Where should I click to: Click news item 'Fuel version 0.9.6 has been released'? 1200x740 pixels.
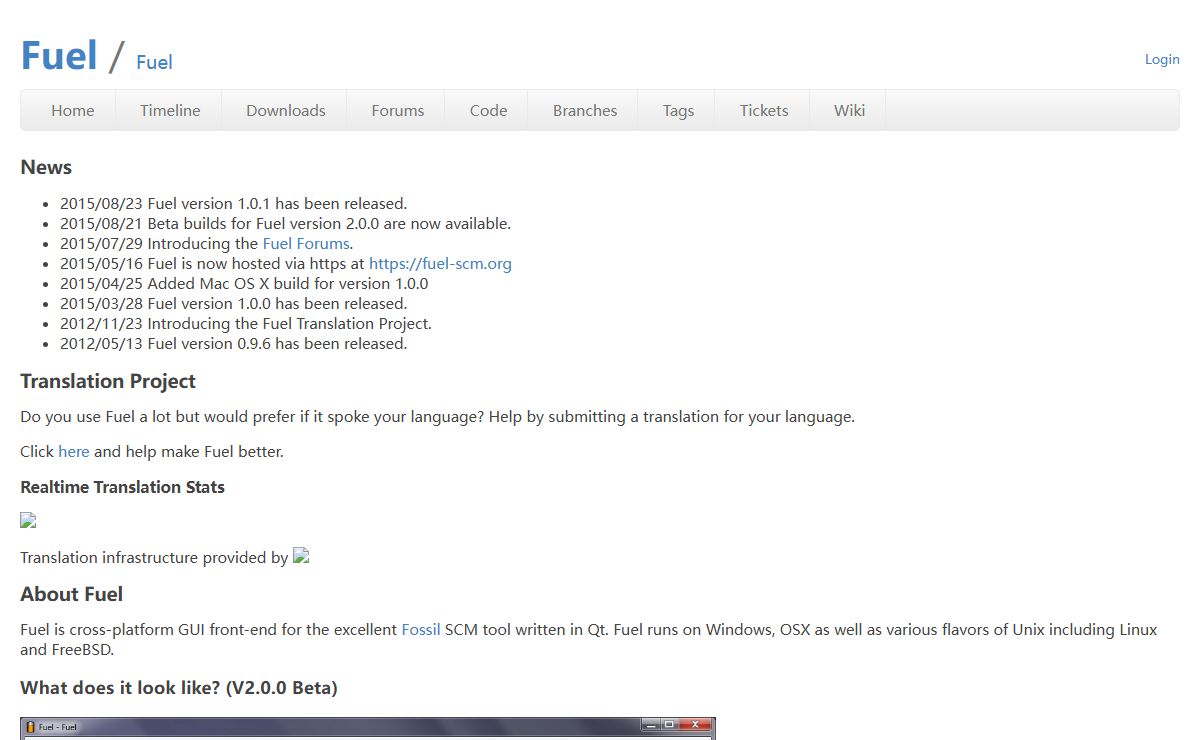[233, 344]
